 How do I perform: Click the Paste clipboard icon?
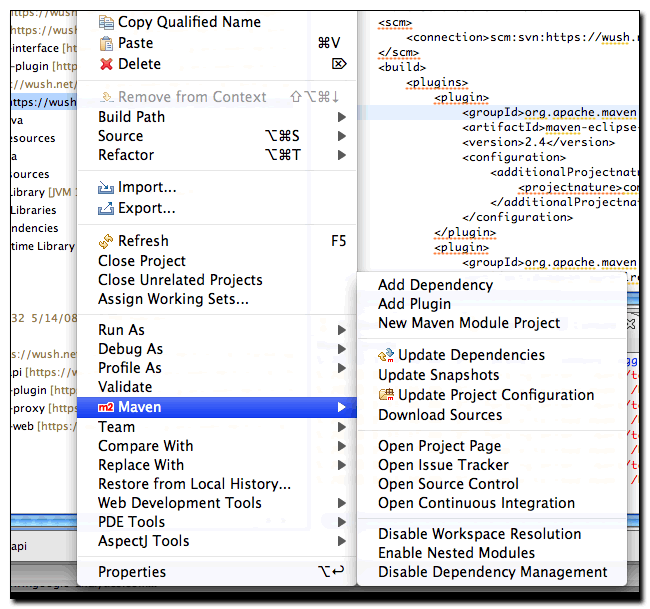pos(106,43)
